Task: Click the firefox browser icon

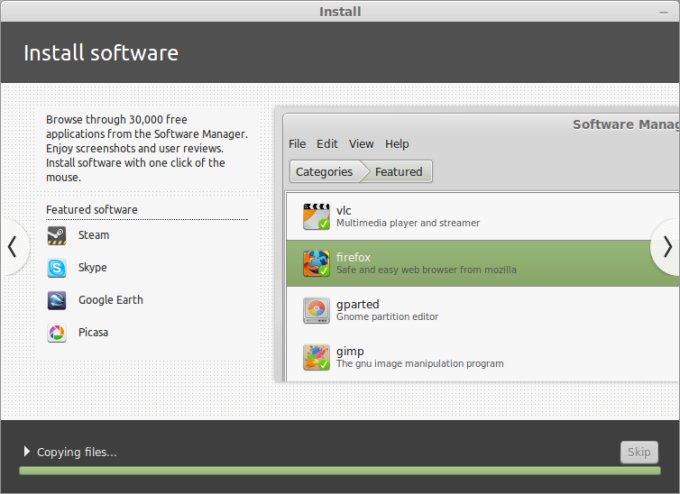Action: pyautogui.click(x=316, y=263)
